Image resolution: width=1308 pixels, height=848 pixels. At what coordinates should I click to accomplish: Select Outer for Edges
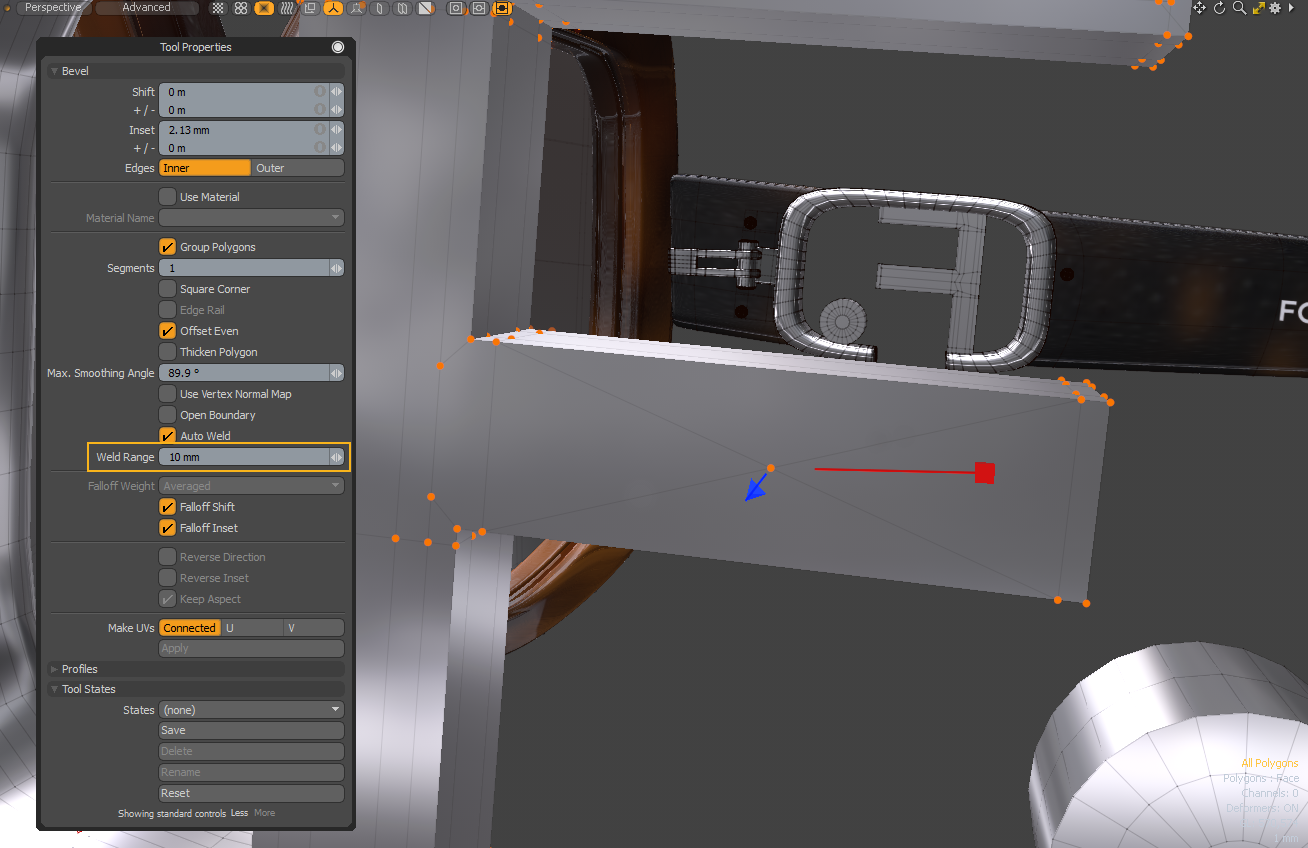(298, 168)
